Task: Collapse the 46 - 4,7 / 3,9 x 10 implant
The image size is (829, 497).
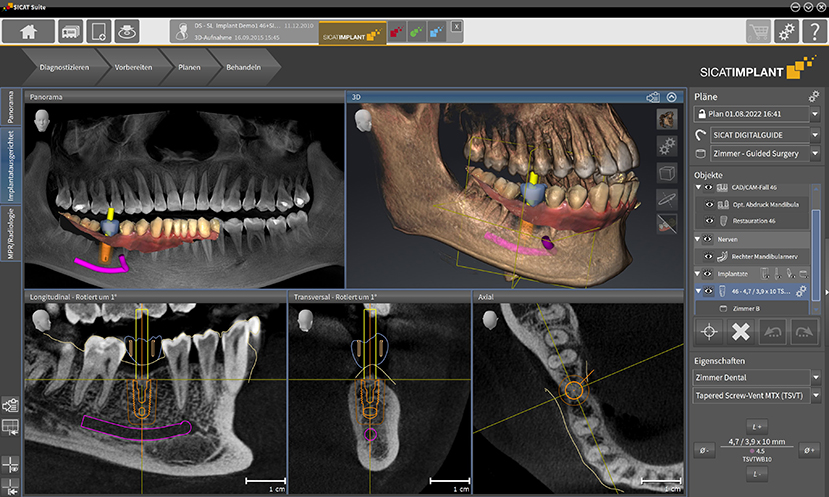Action: (x=698, y=291)
